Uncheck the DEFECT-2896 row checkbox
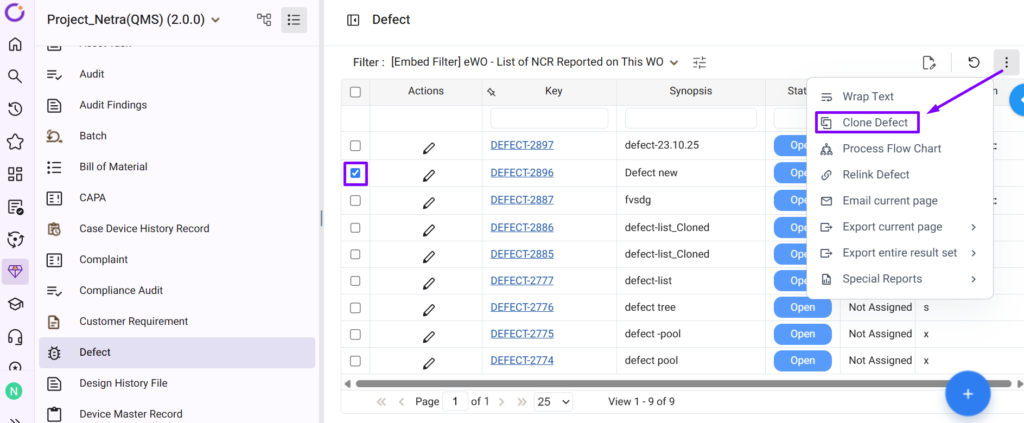The width and height of the screenshot is (1024, 423). [x=355, y=173]
